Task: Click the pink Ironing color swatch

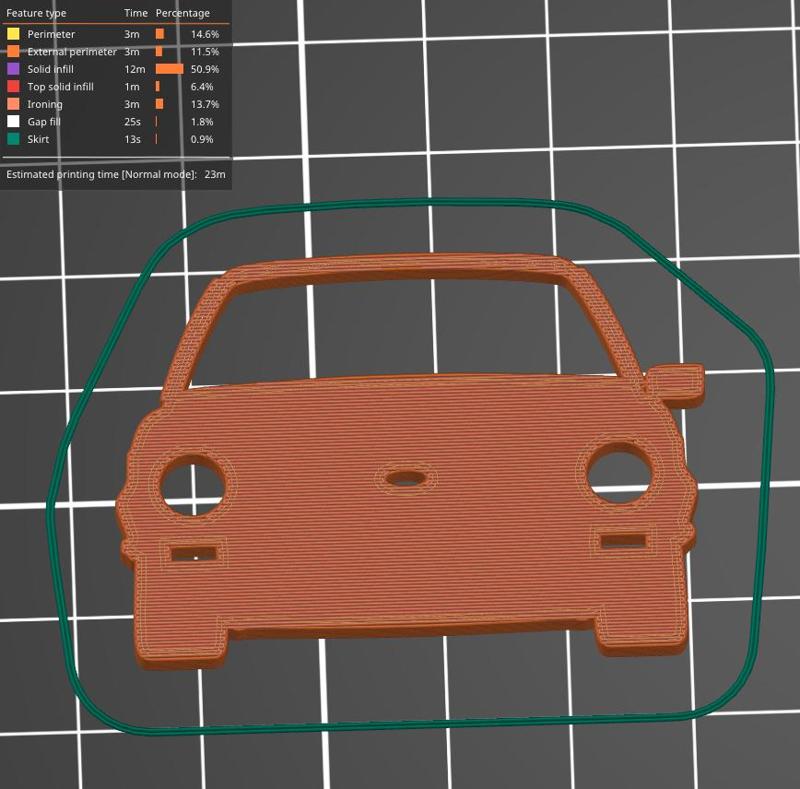Action: pos(11,104)
